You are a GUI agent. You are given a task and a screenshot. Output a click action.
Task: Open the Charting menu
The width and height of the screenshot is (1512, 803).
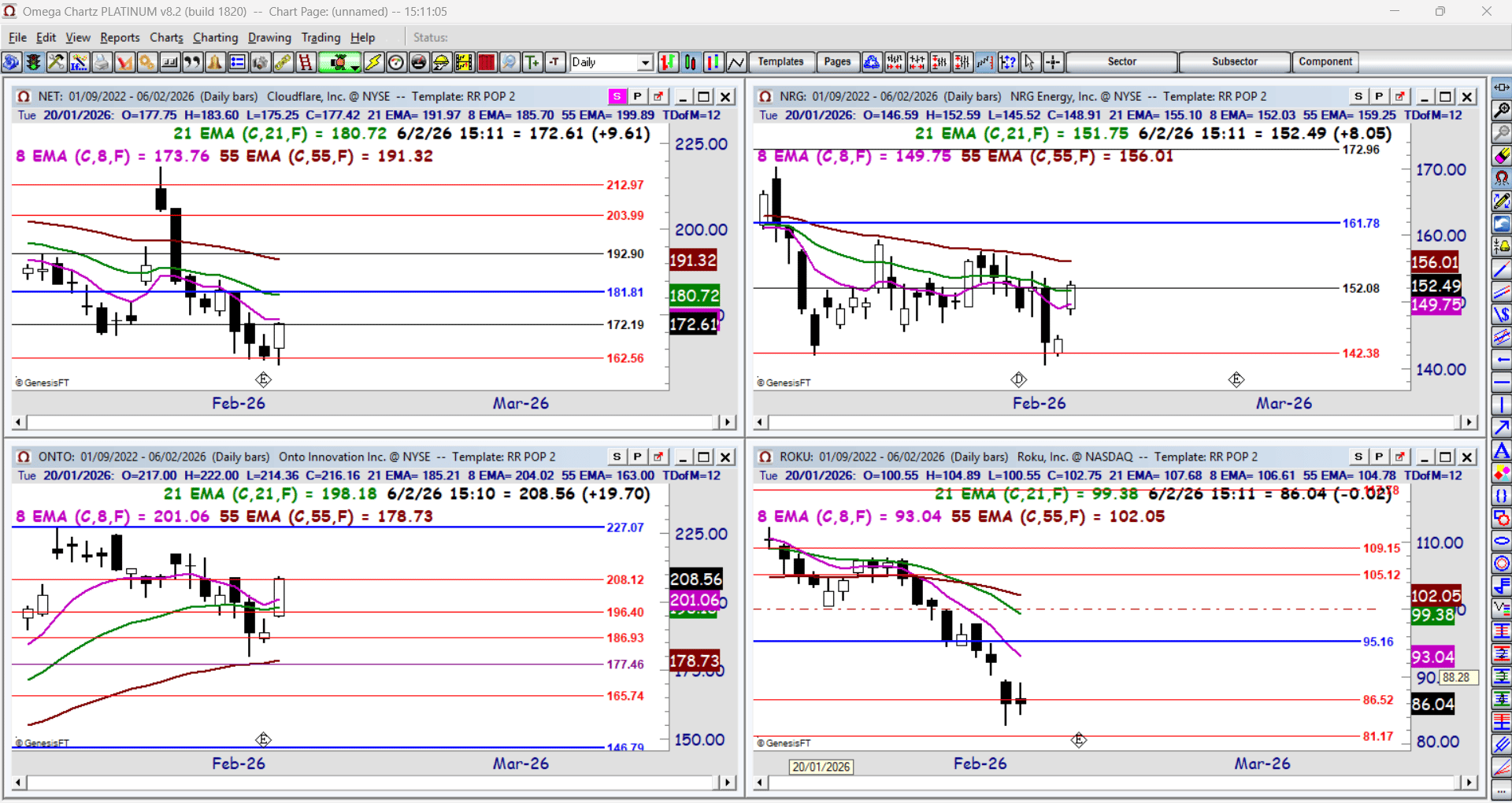click(x=215, y=37)
